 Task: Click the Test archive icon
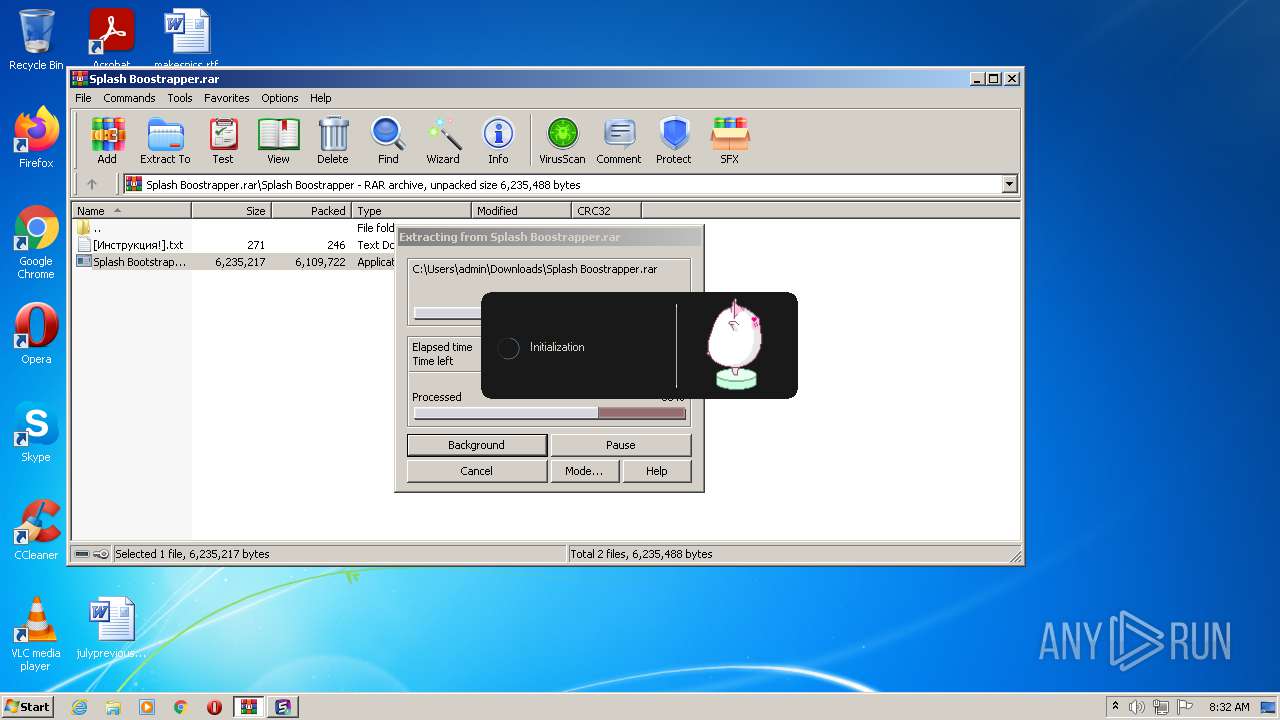(x=223, y=140)
